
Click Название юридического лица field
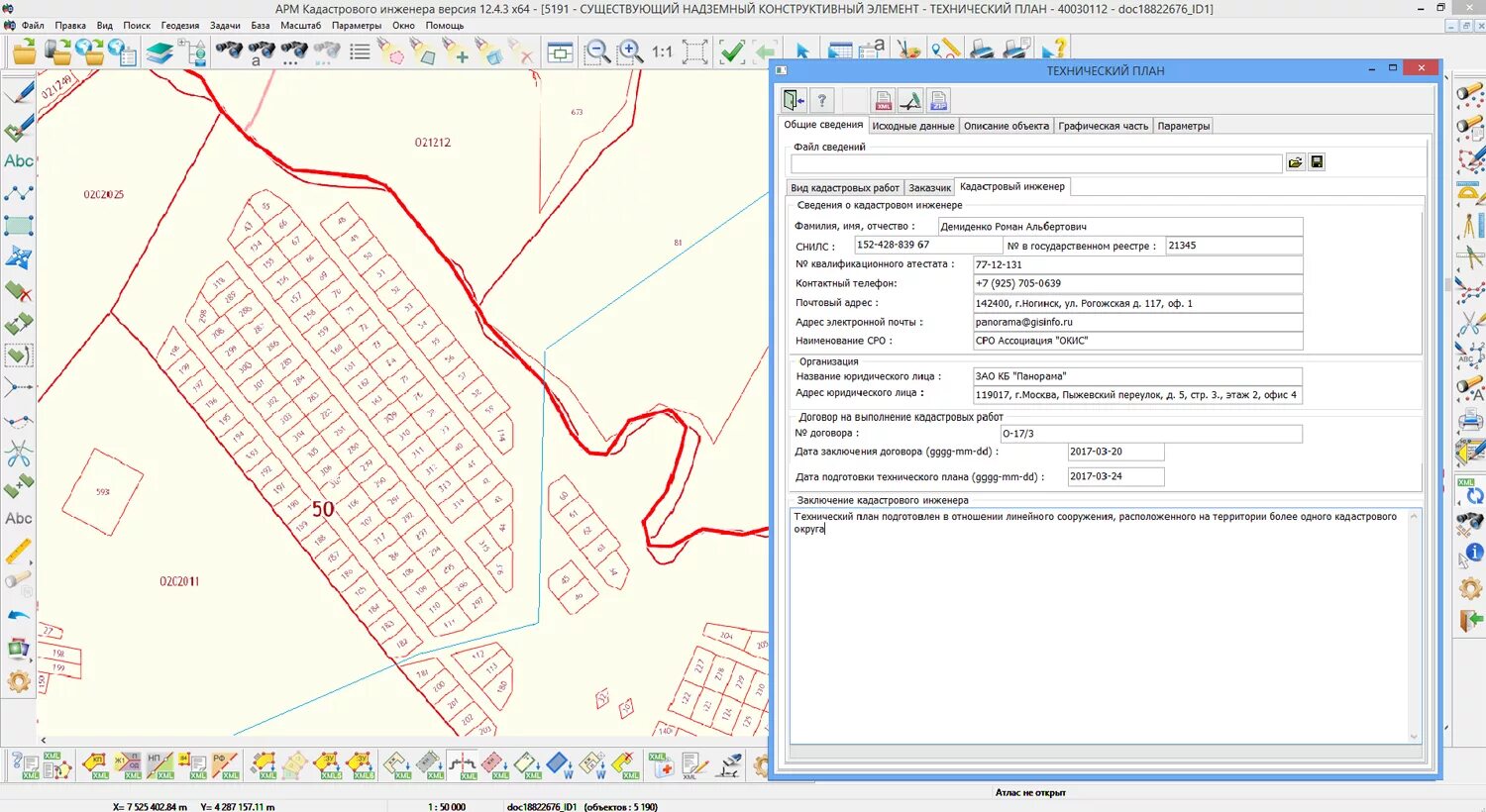coord(1137,376)
